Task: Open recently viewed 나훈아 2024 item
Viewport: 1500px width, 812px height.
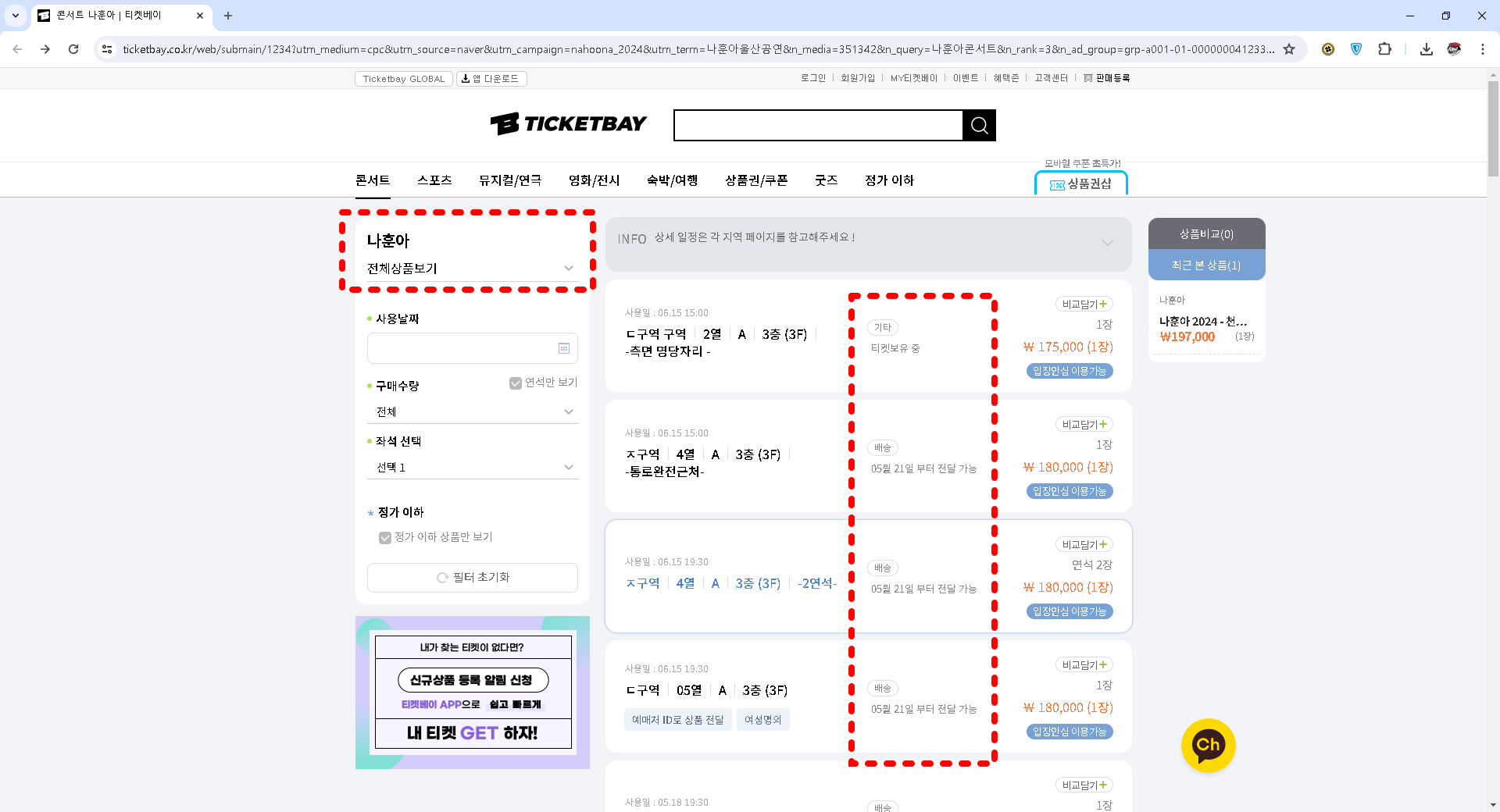Action: (1206, 321)
